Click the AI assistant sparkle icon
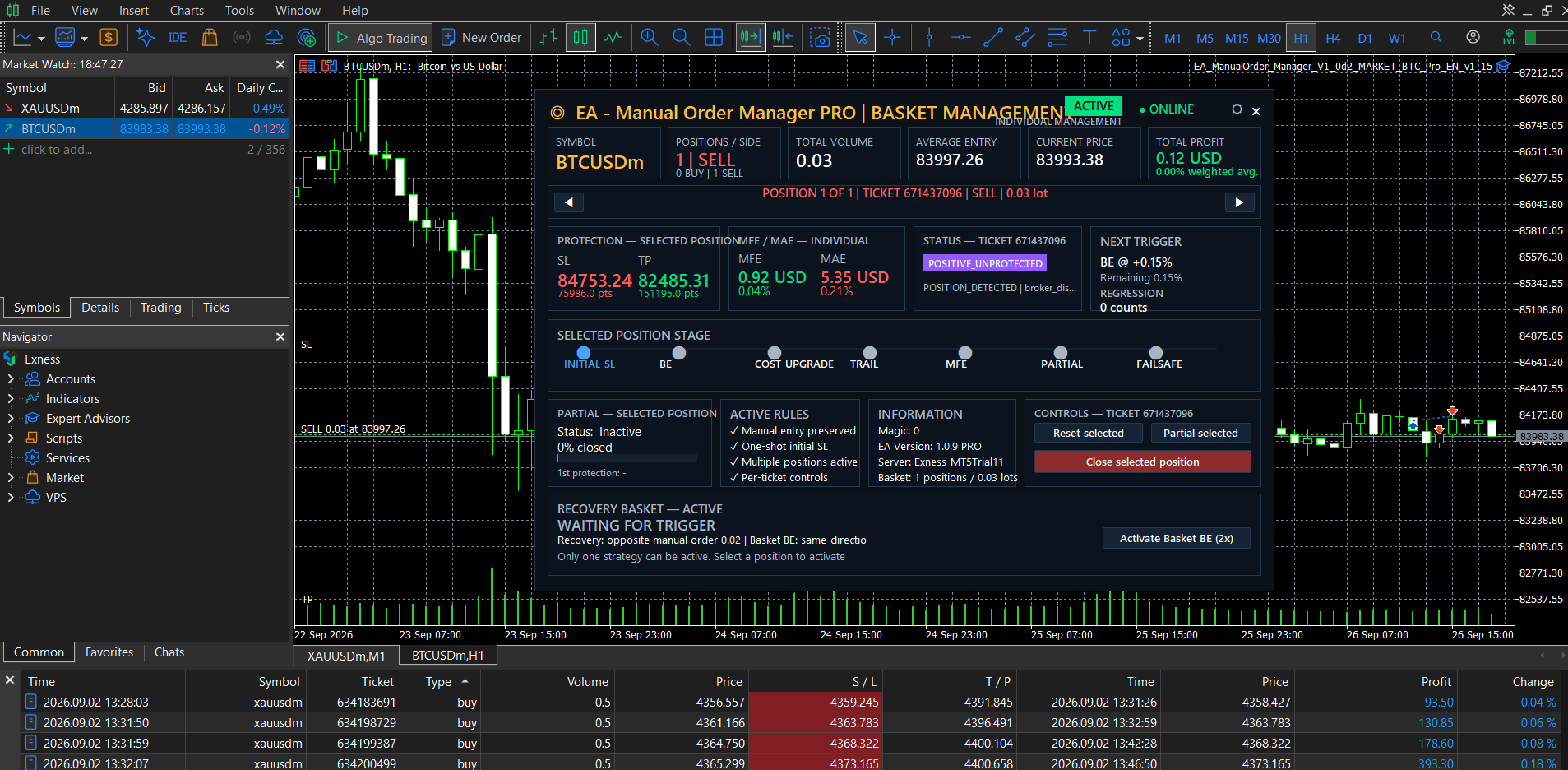Screen dimensions: 1568x770 pos(146,38)
